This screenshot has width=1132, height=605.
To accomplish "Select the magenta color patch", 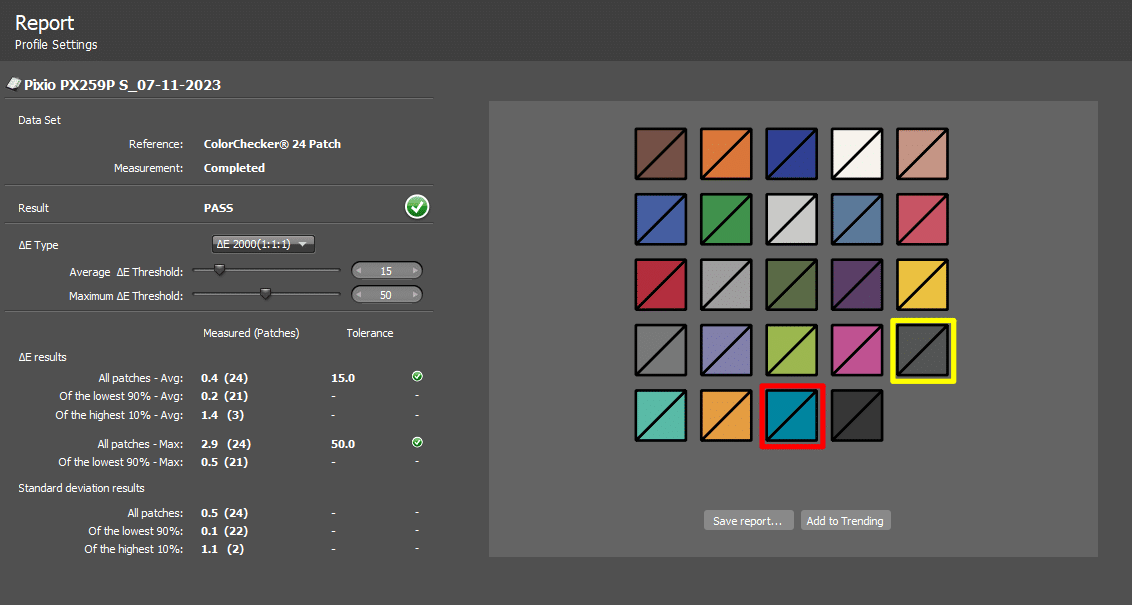I will click(x=857, y=351).
